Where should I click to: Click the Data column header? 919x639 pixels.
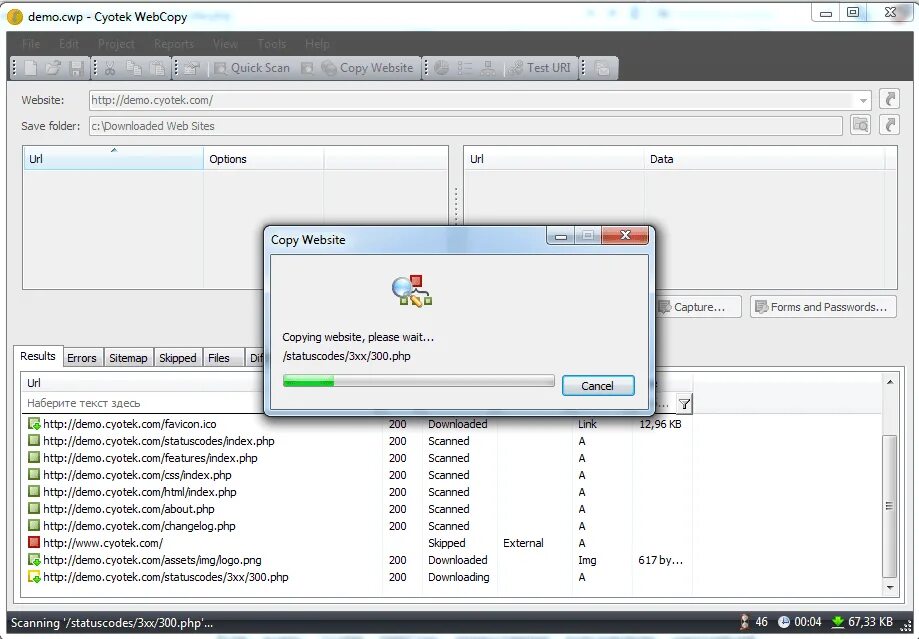point(764,159)
